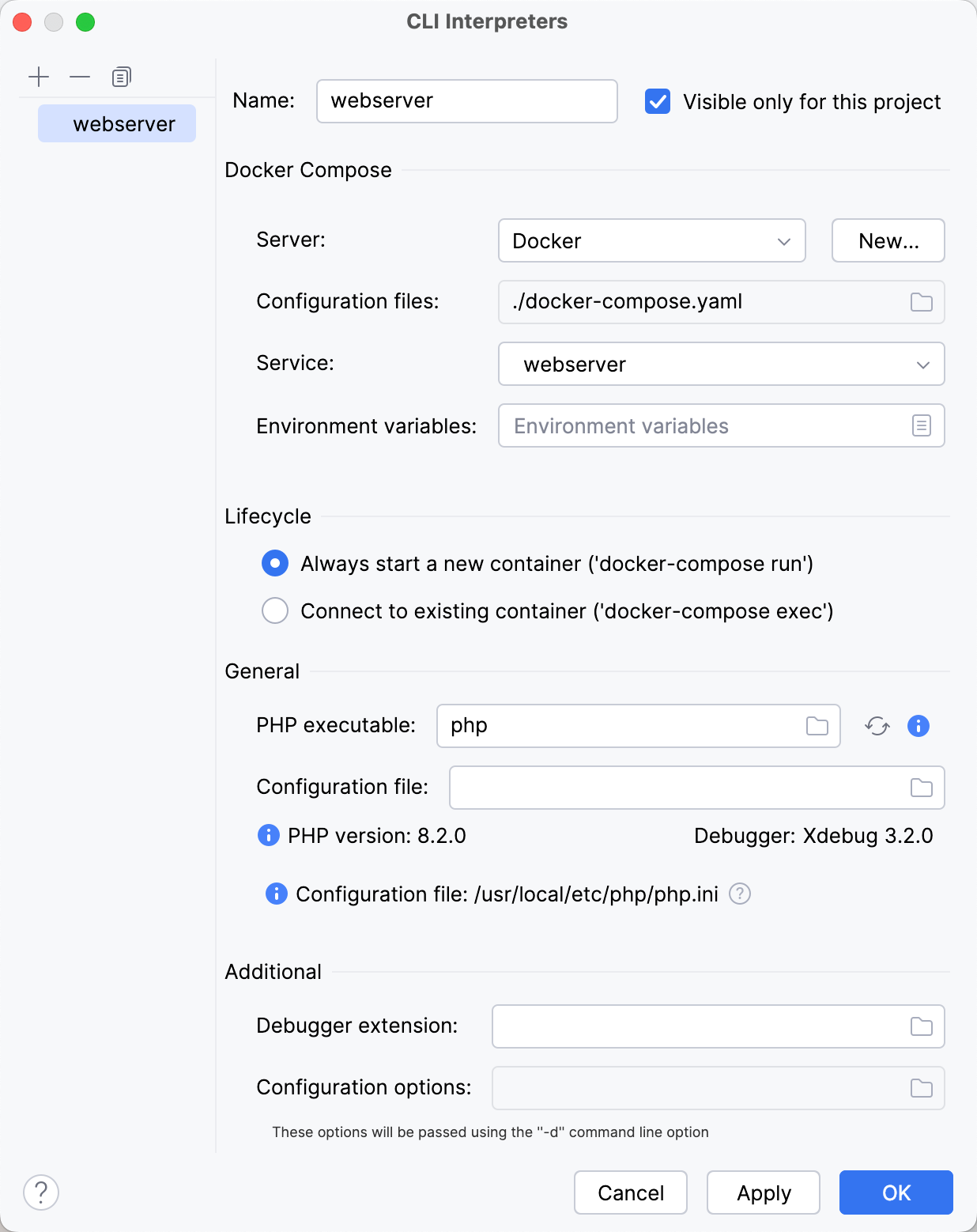Open help via the question mark icon

(x=41, y=1192)
